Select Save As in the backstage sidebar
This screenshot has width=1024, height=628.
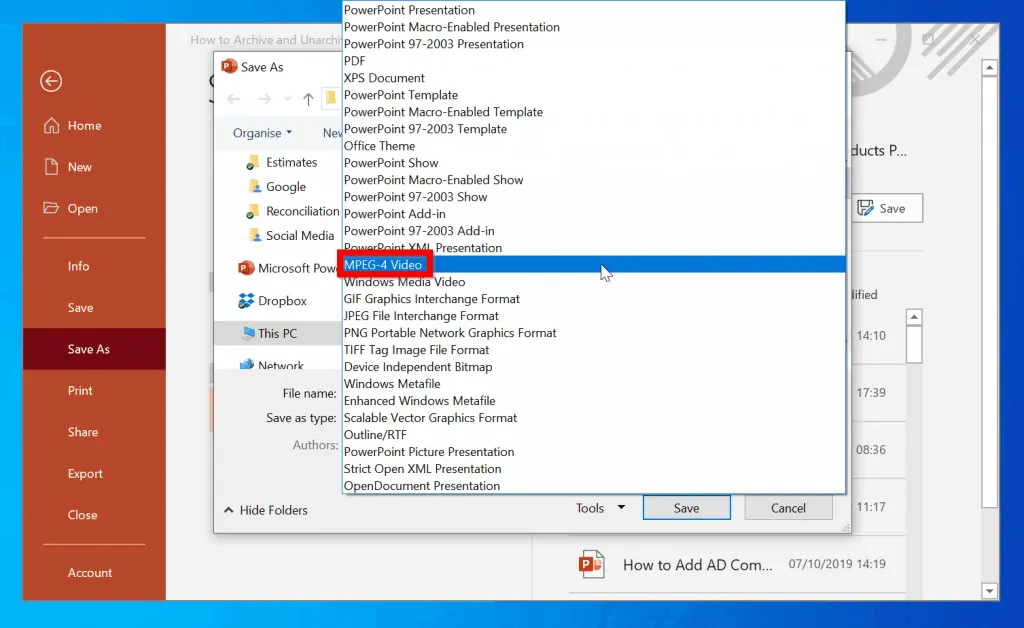[94, 349]
